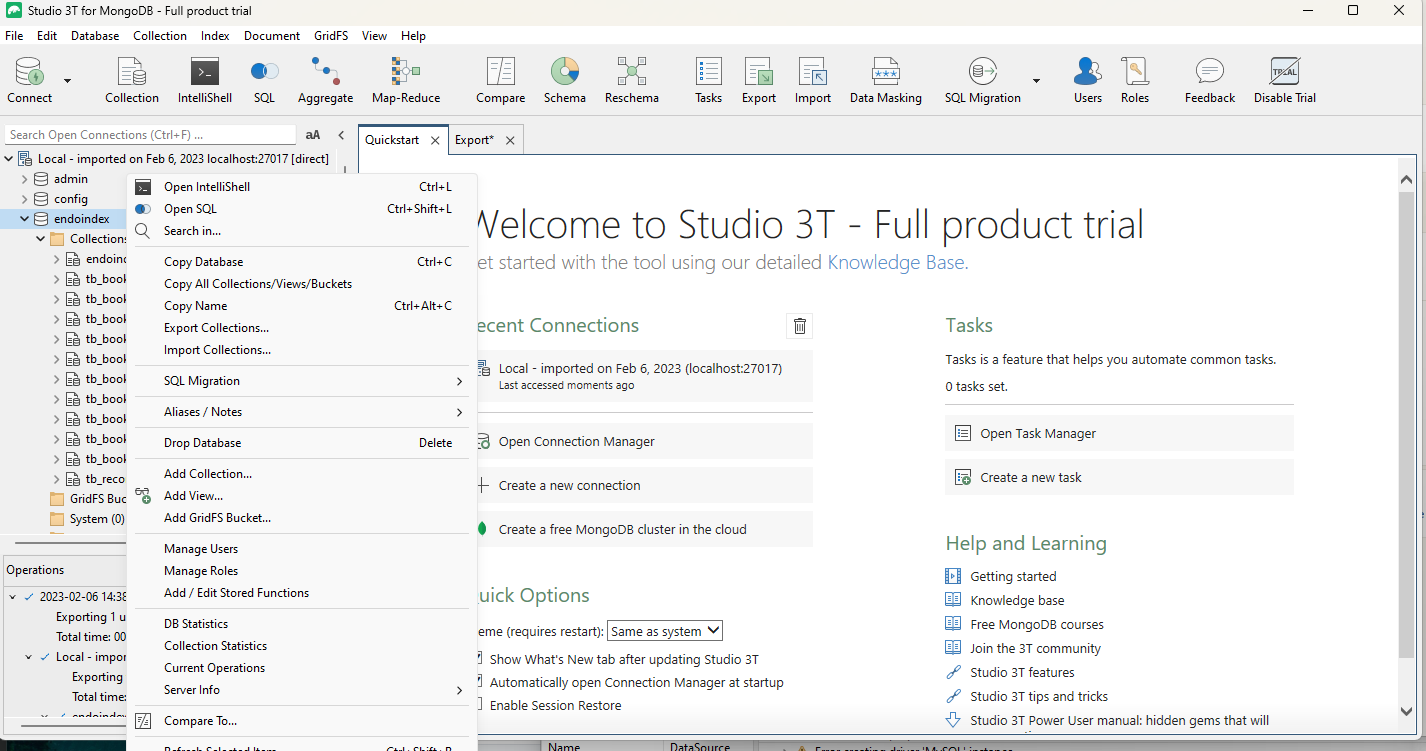Click the Feedback toolbar icon
The height and width of the screenshot is (751, 1426).
pyautogui.click(x=1210, y=79)
